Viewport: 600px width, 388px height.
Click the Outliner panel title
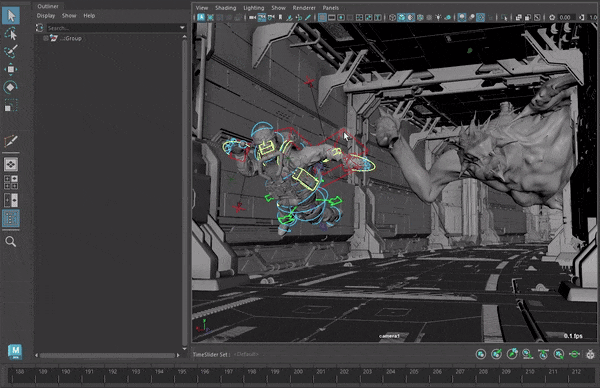pyautogui.click(x=48, y=6)
